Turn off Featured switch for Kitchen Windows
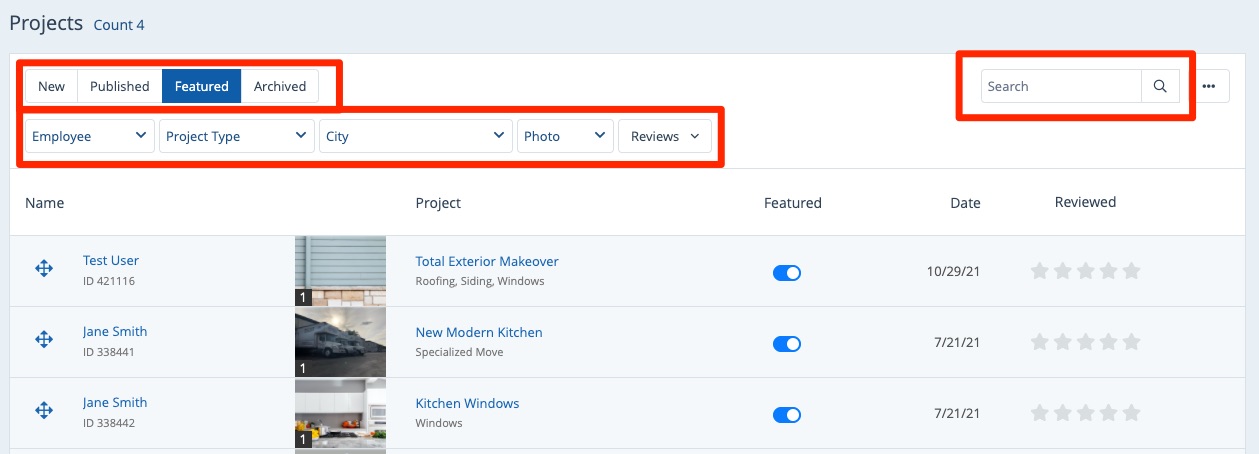The height and width of the screenshot is (454, 1259). pyautogui.click(x=787, y=414)
